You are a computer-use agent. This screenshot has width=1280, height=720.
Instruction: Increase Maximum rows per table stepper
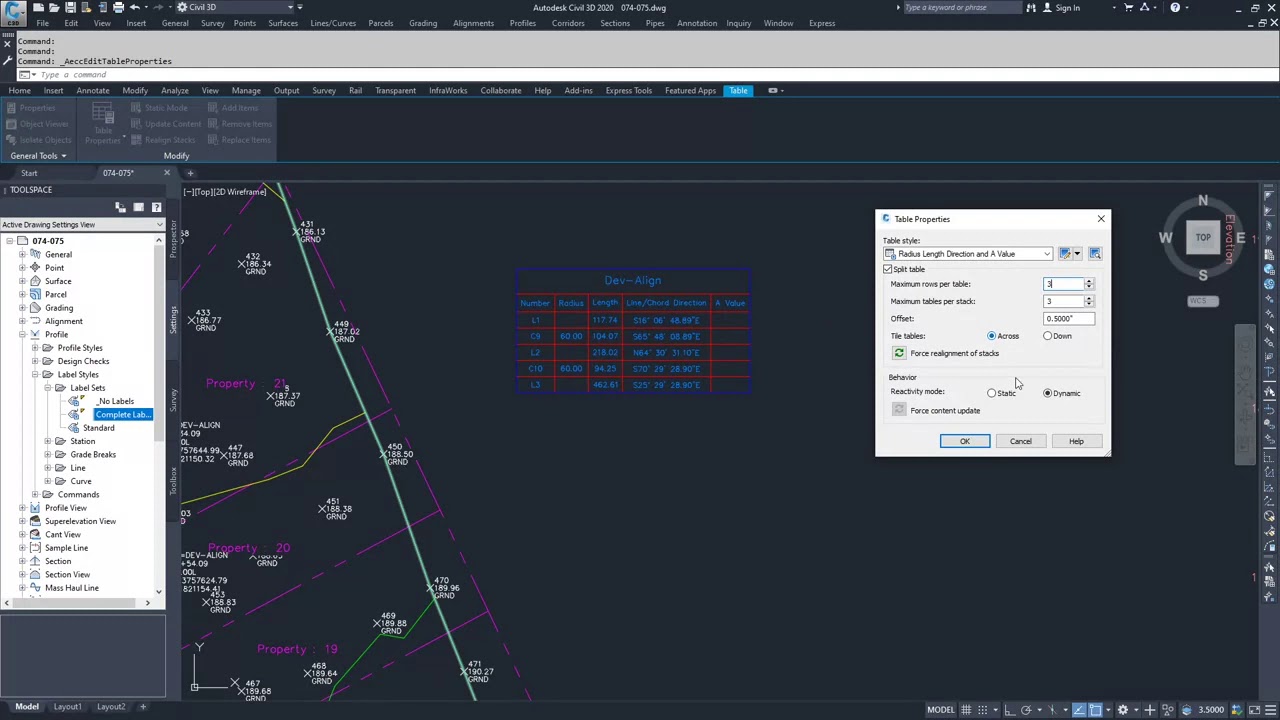pyautogui.click(x=1089, y=281)
